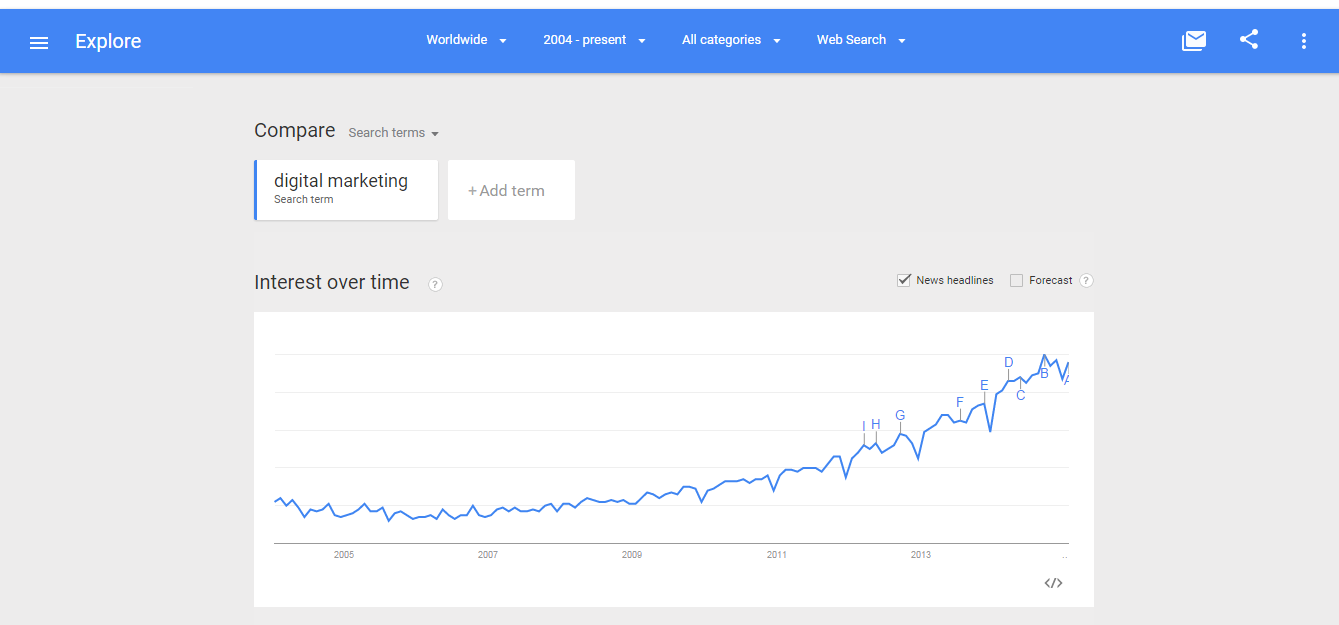This screenshot has height=625, width=1339.
Task: Enable the Forecast checkbox
Action: [x=1016, y=281]
